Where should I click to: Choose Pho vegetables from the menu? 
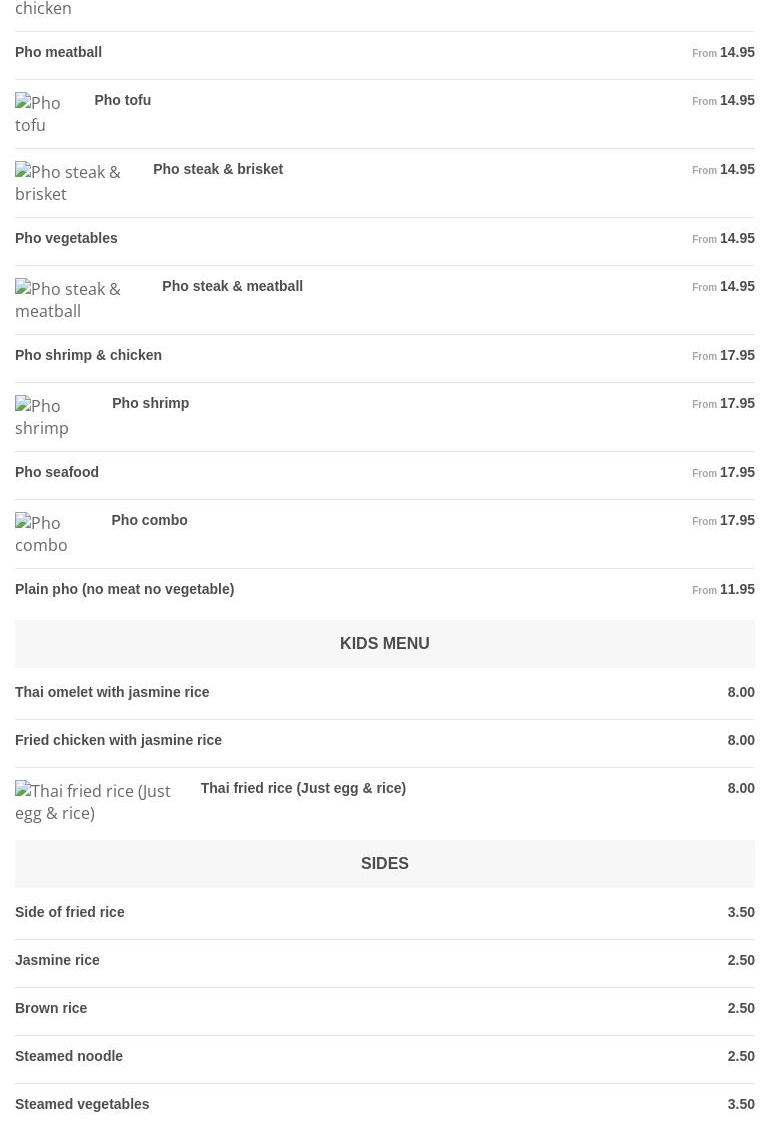pos(67,238)
